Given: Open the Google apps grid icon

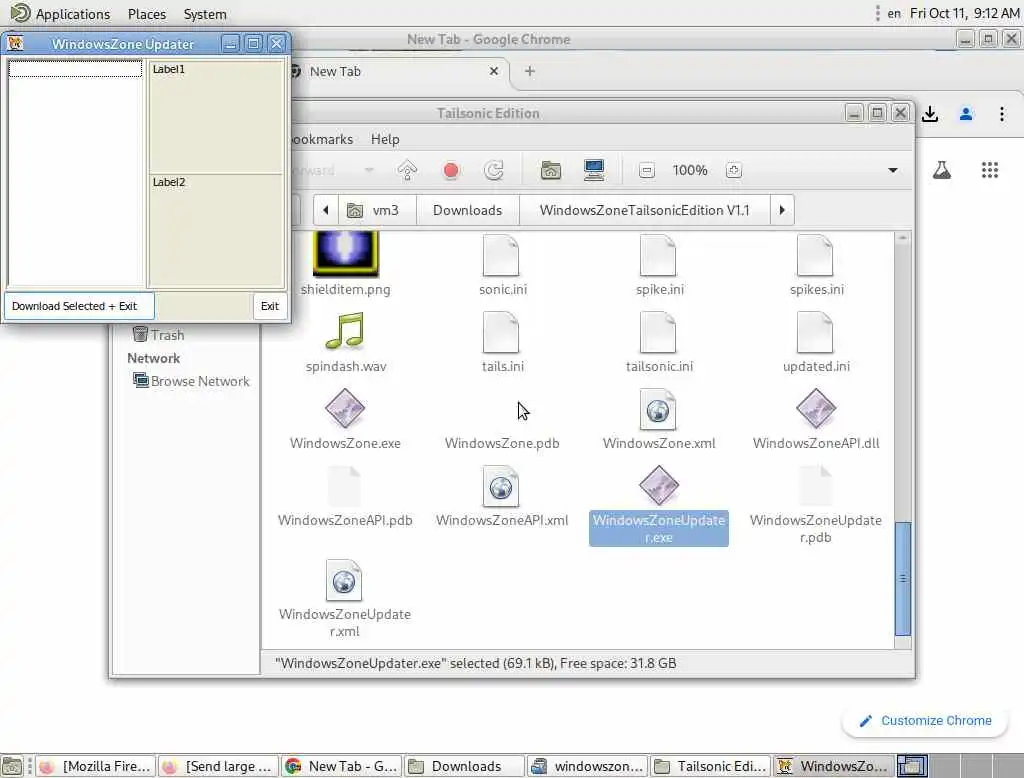Looking at the screenshot, I should point(990,170).
